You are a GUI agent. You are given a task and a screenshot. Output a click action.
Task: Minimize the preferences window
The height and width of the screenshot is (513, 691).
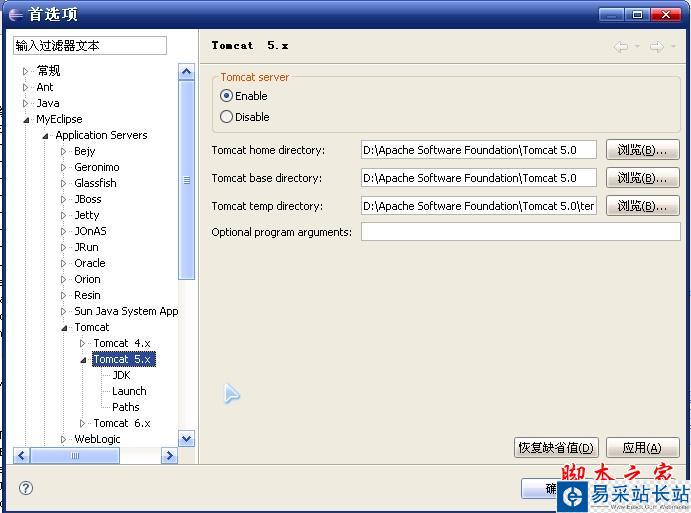(x=612, y=15)
